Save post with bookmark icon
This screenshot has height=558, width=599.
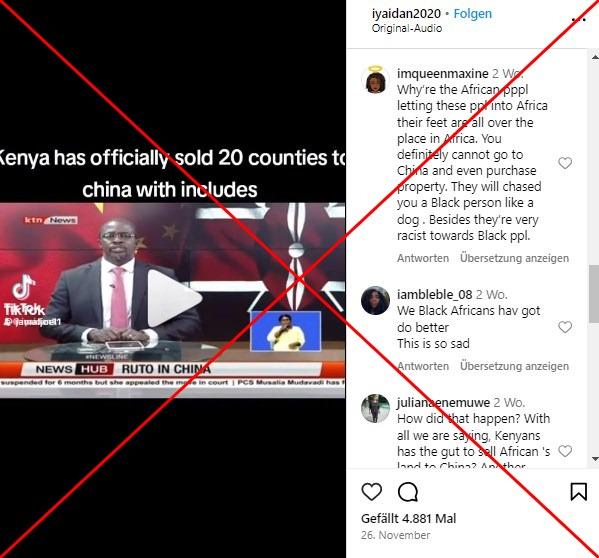click(x=578, y=492)
